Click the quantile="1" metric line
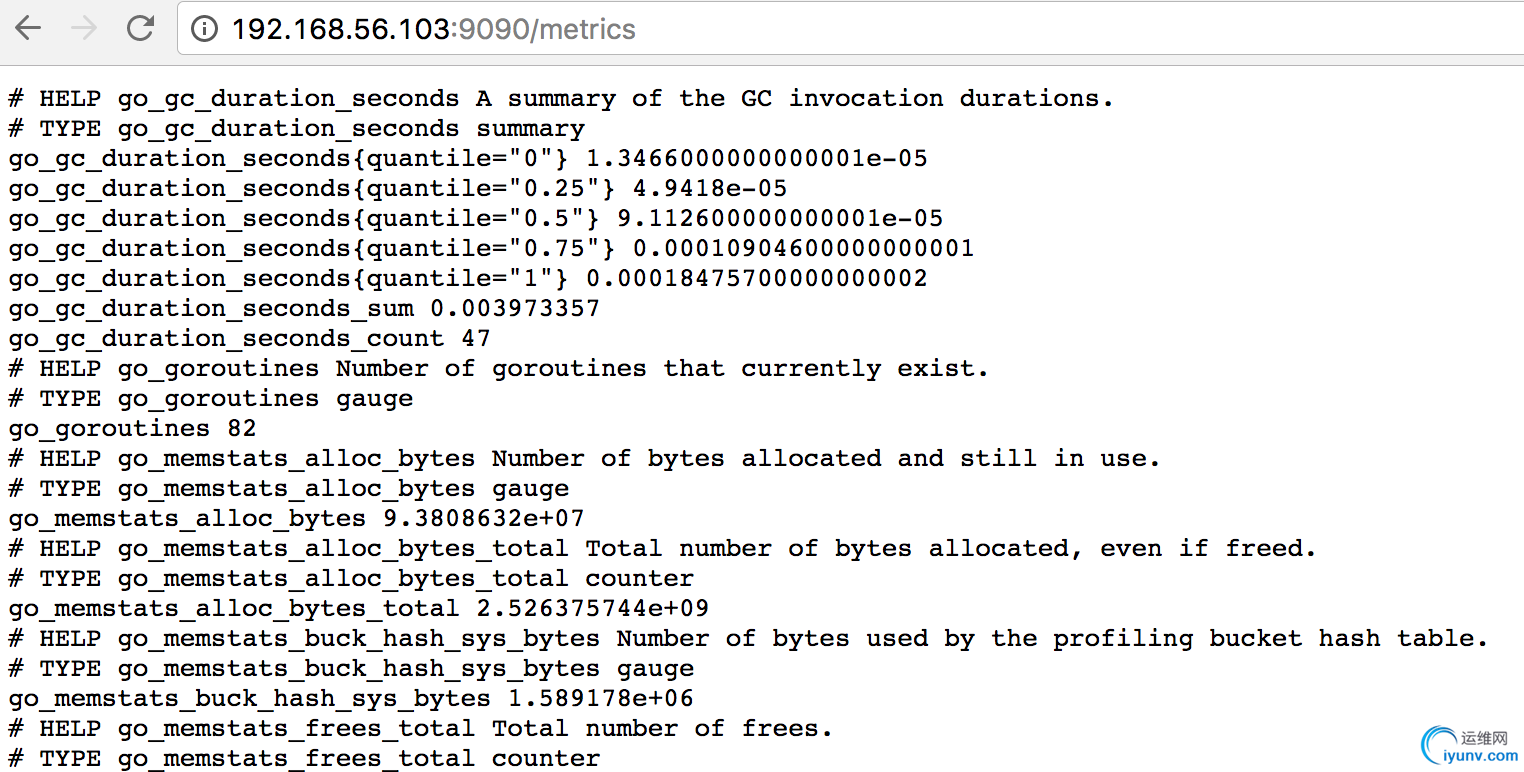Viewport: 1524px width, 772px height. click(468, 279)
